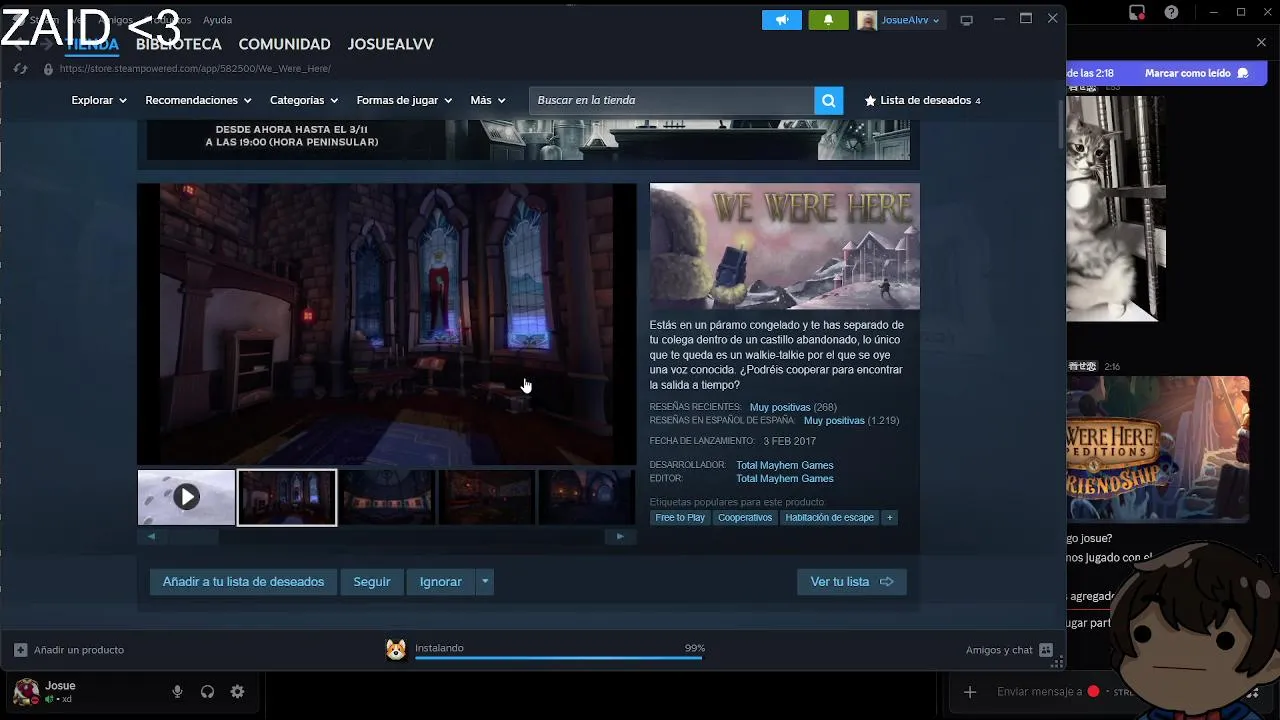
Task: Click the Discord inbox icon in the title bar
Action: coord(1137,13)
